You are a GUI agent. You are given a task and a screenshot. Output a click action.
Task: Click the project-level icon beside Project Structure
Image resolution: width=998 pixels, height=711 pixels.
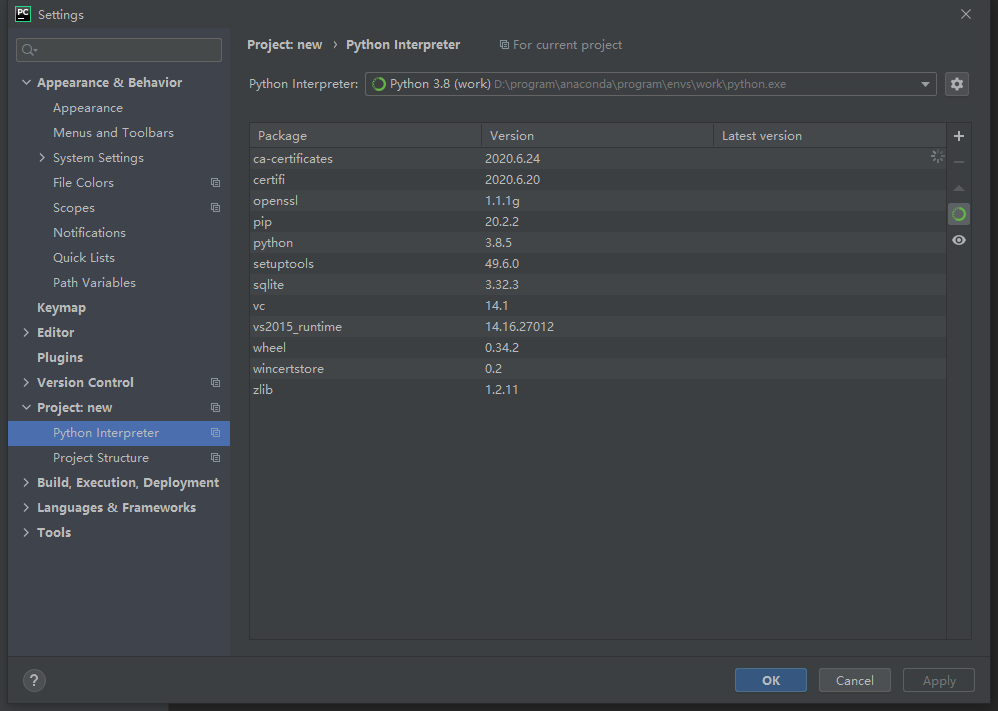216,458
